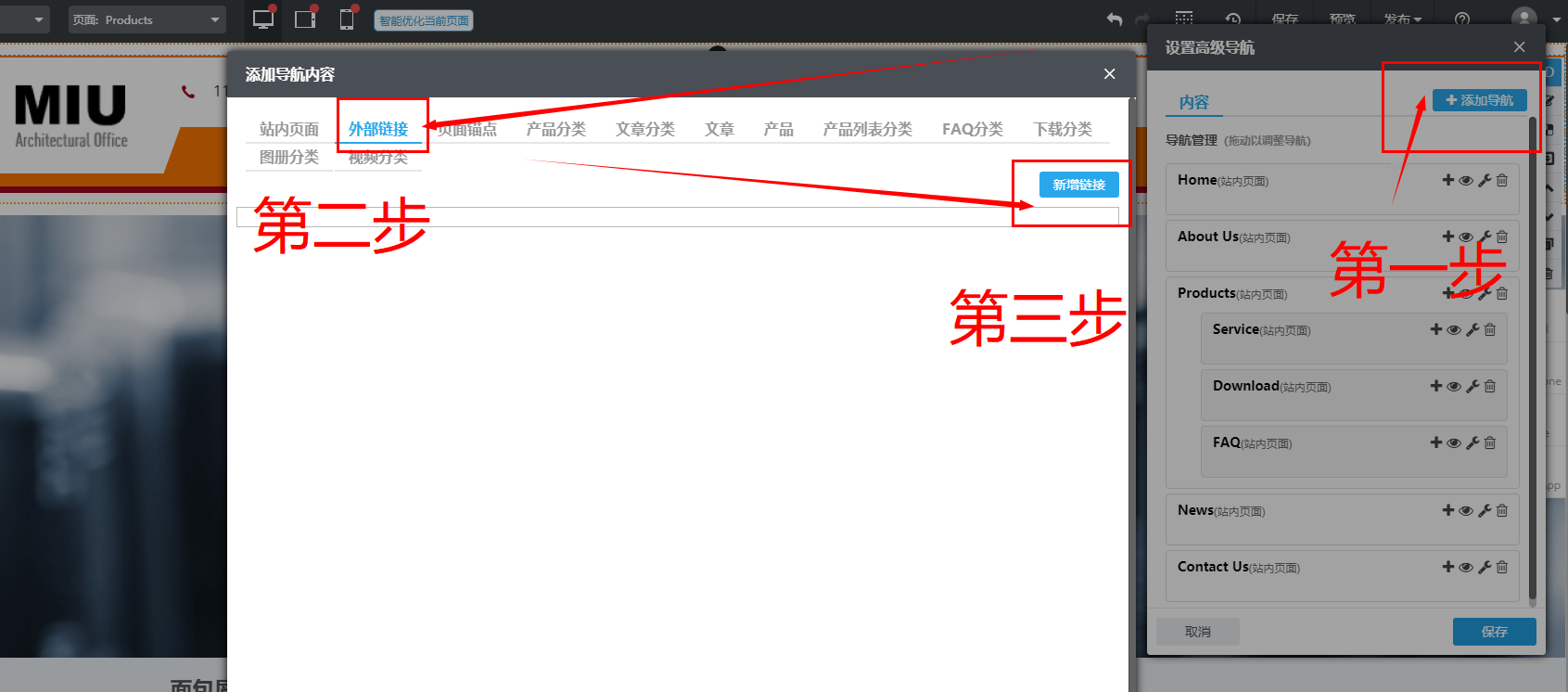Switch to mobile phone preview icon

(x=347, y=19)
